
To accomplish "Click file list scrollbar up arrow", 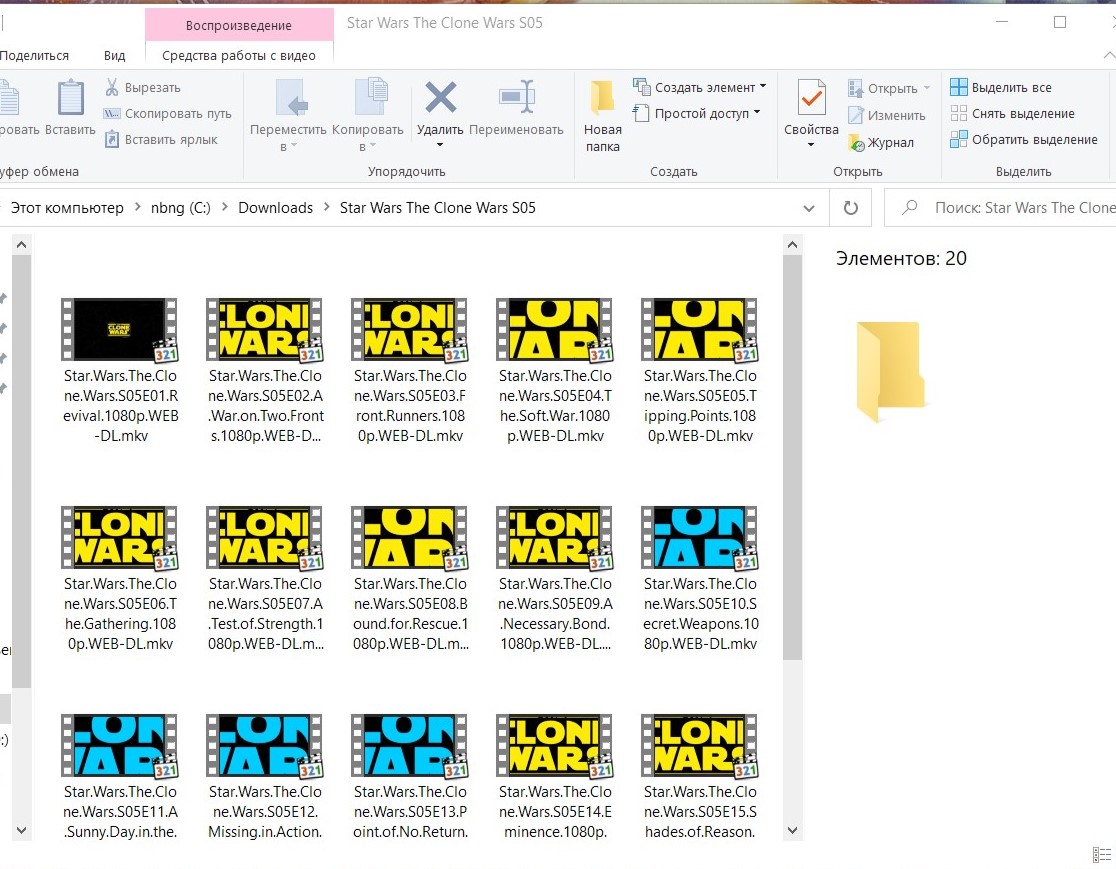I will tap(792, 245).
